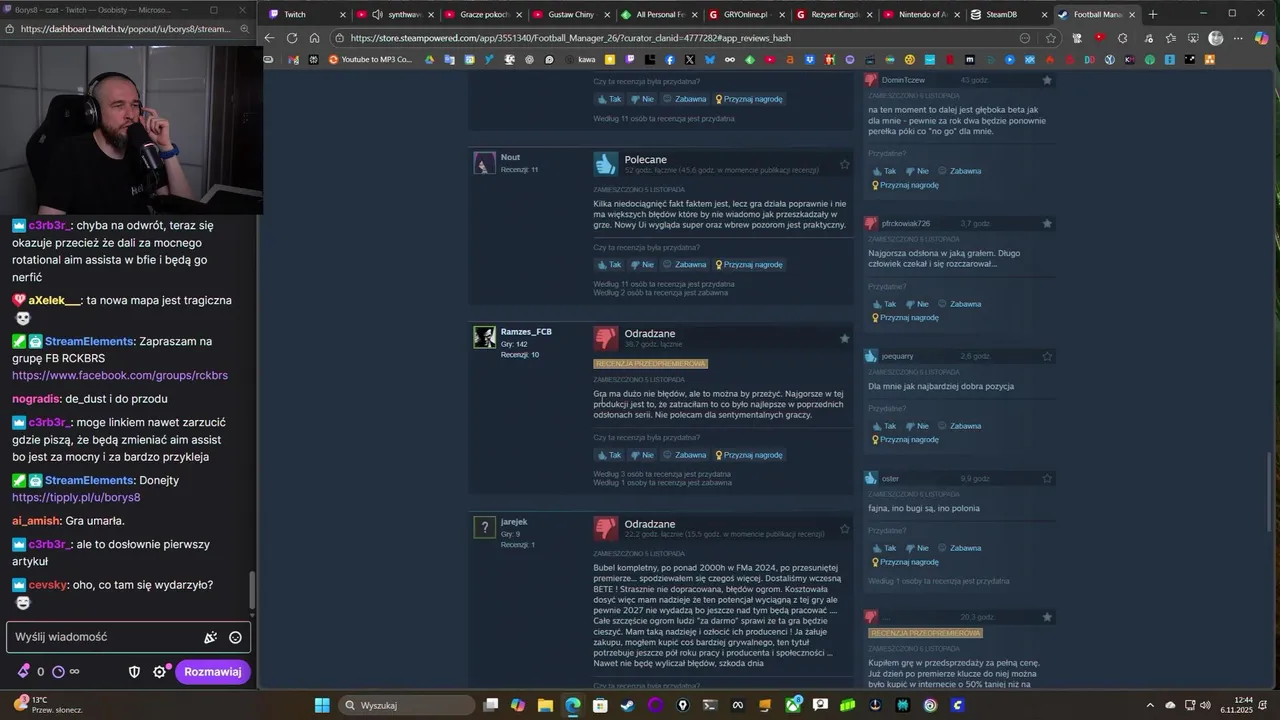
Task: Toggle the star icon on Nout's review
Action: click(x=845, y=164)
